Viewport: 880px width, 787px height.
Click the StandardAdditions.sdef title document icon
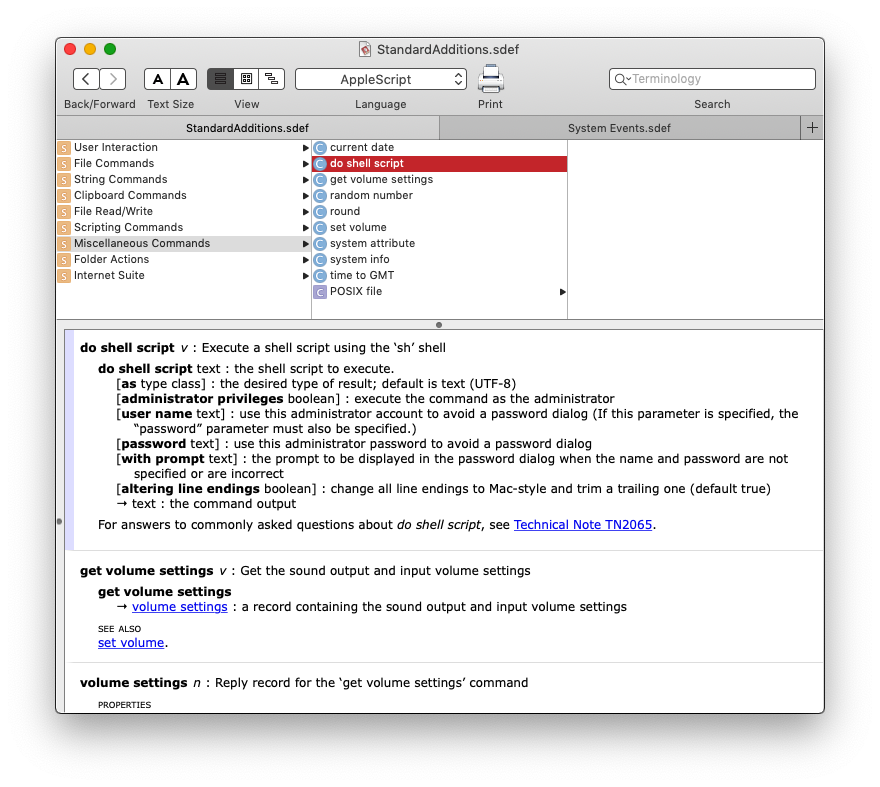pyautogui.click(x=365, y=49)
